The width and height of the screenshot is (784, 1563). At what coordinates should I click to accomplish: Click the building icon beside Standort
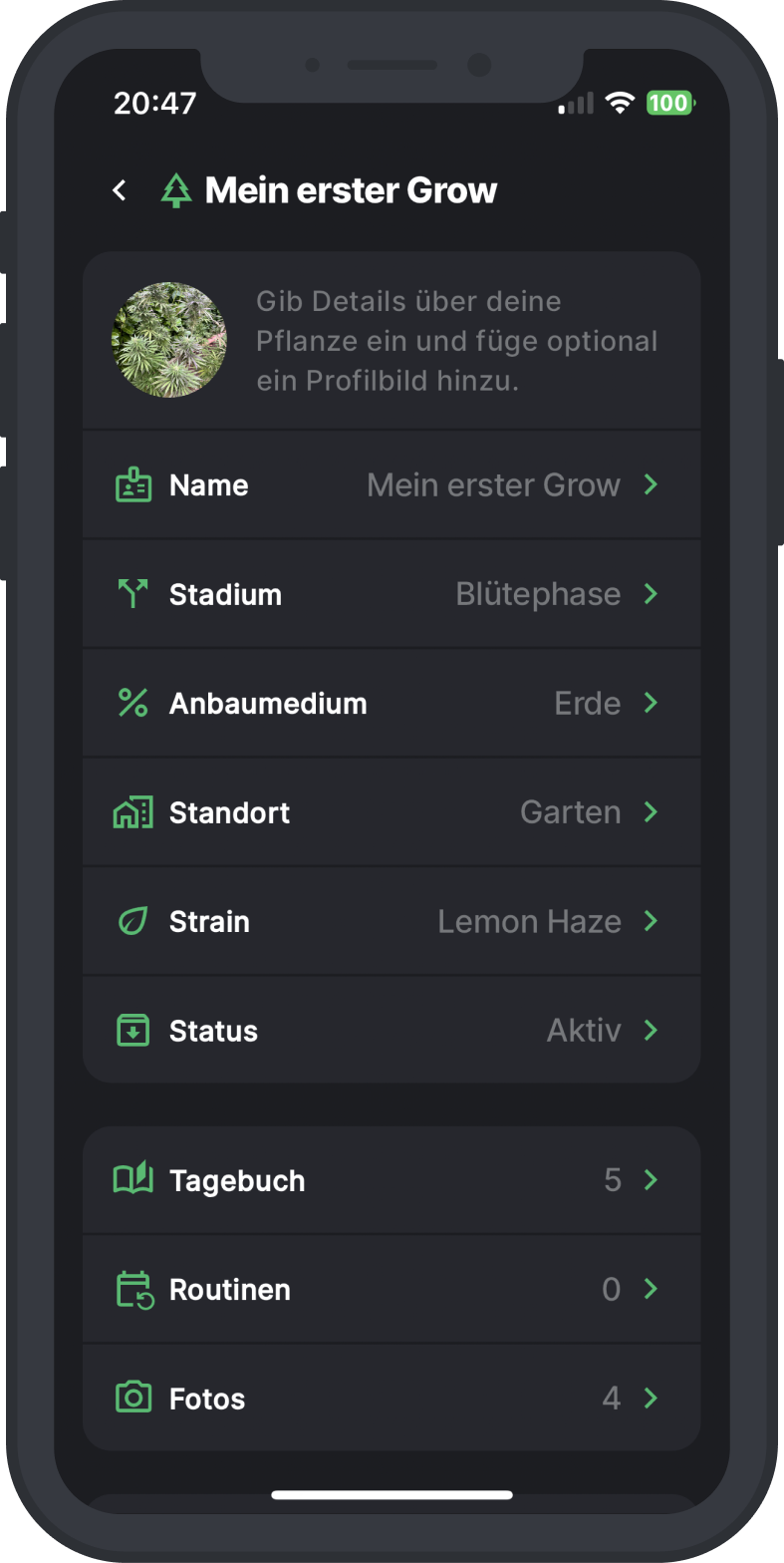(133, 812)
